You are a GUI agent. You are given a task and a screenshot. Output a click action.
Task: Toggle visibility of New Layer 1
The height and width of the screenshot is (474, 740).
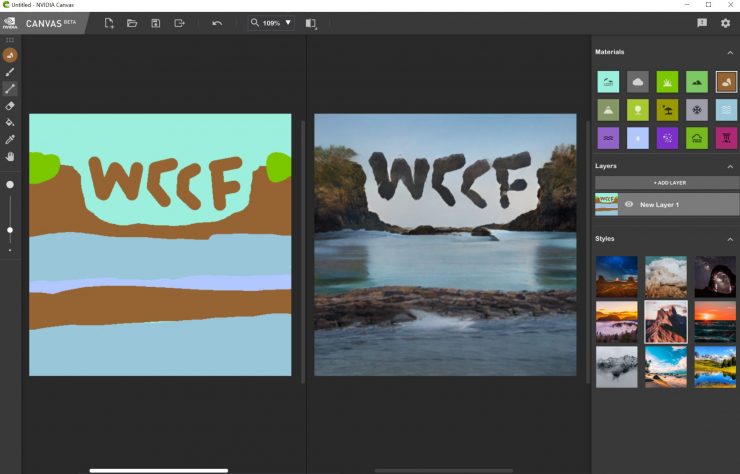[x=629, y=204]
